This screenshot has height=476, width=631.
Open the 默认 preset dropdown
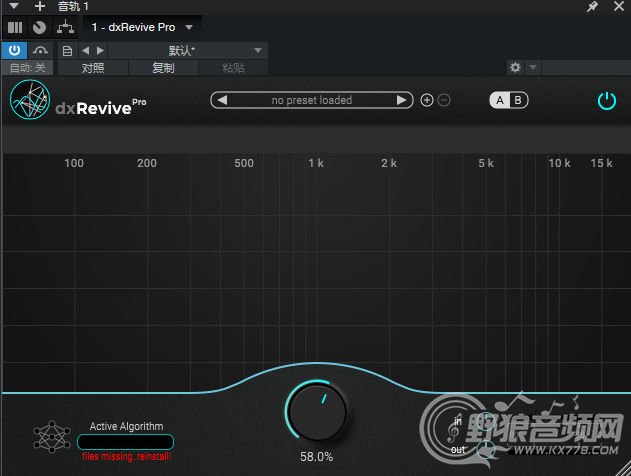click(x=188, y=51)
